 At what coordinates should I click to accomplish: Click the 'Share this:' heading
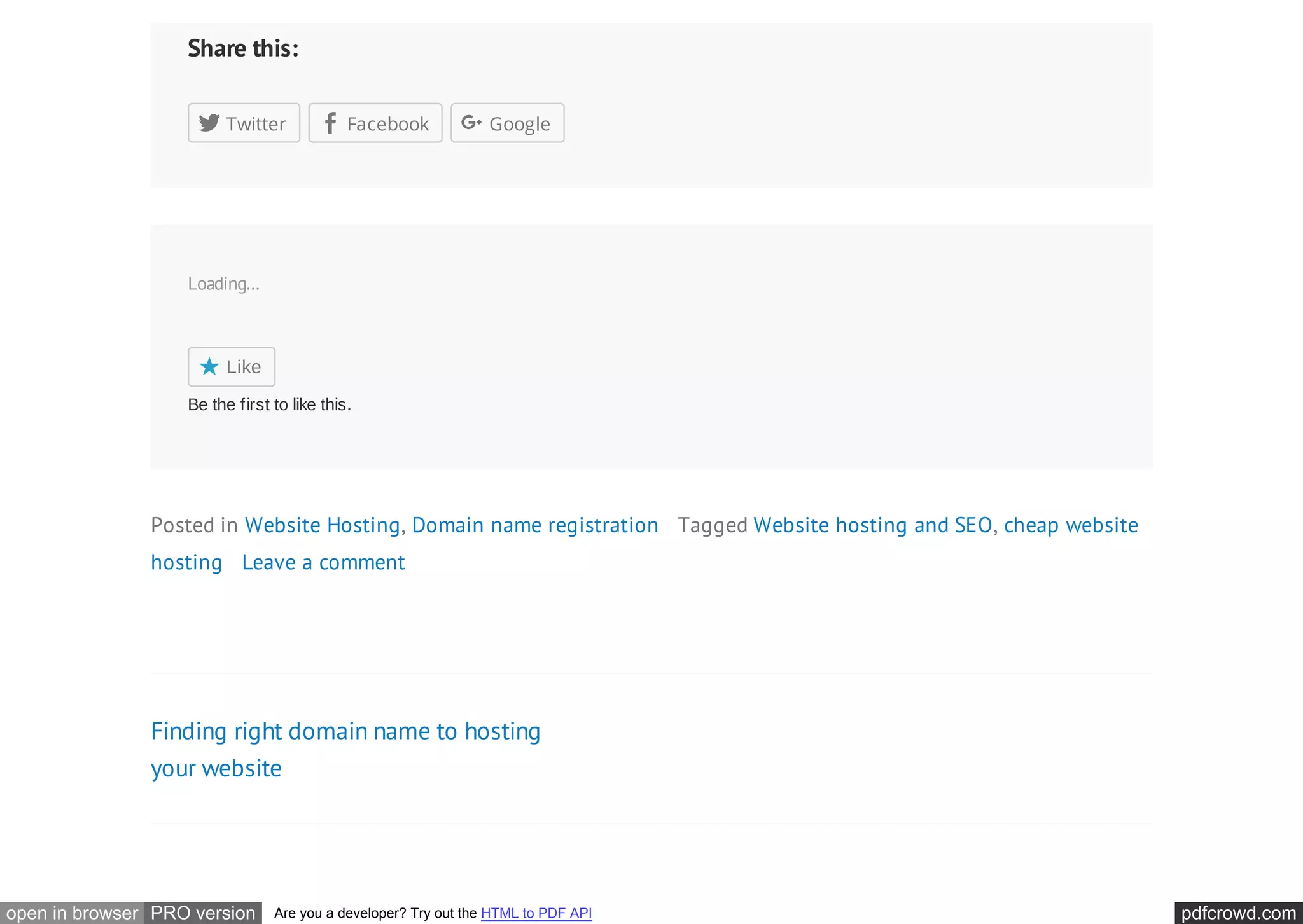tap(243, 48)
